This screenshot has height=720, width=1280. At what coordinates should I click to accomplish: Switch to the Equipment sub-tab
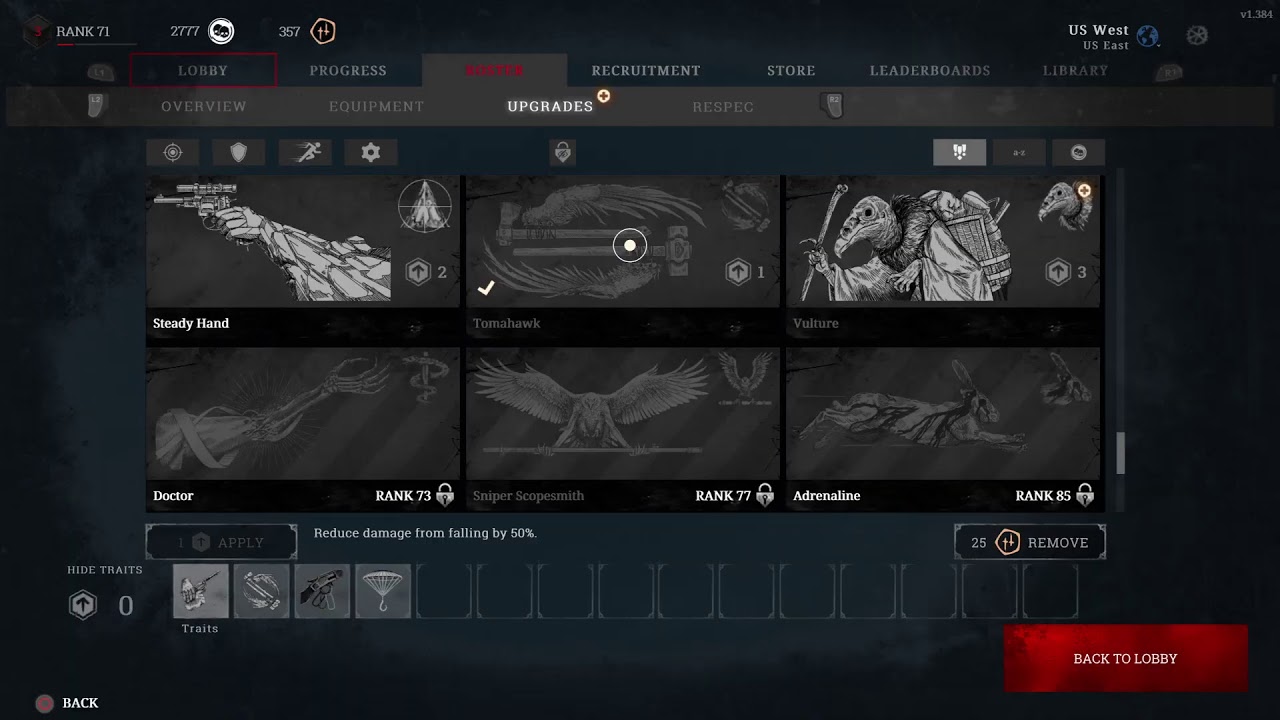[x=377, y=106]
